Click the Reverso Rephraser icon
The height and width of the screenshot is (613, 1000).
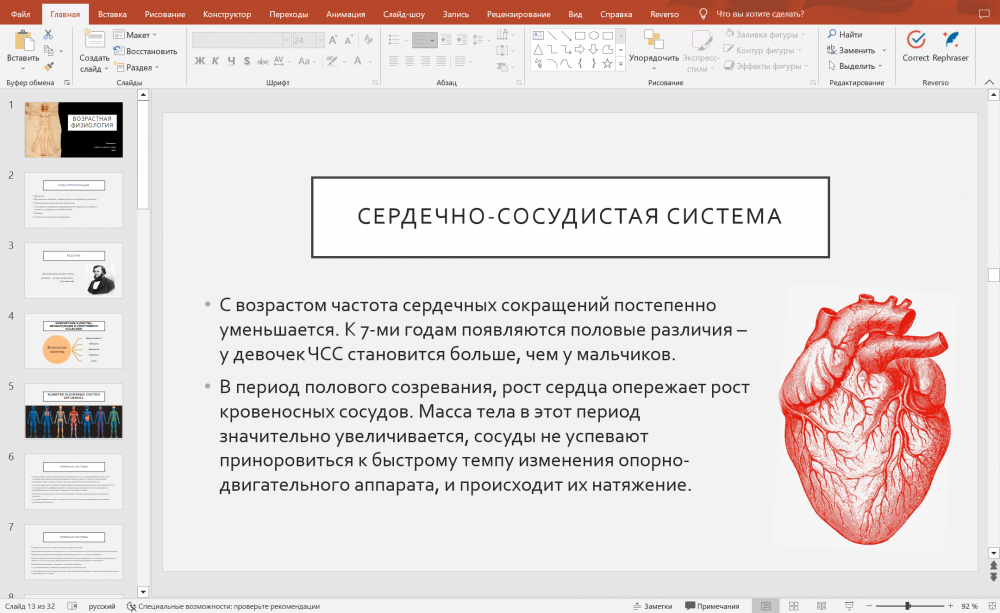click(x=950, y=40)
